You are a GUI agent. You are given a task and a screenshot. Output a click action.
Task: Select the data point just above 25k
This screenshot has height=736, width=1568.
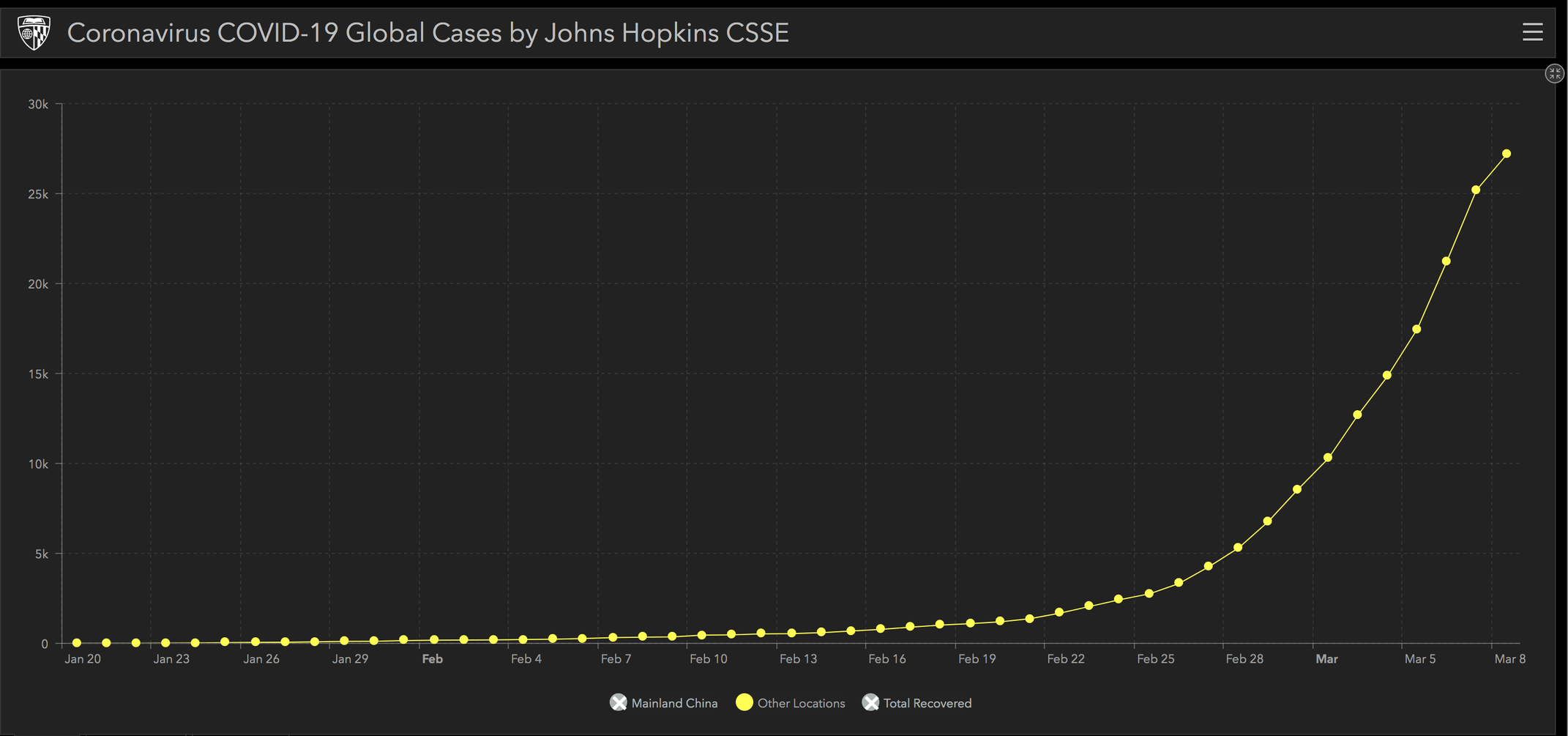tap(1476, 190)
